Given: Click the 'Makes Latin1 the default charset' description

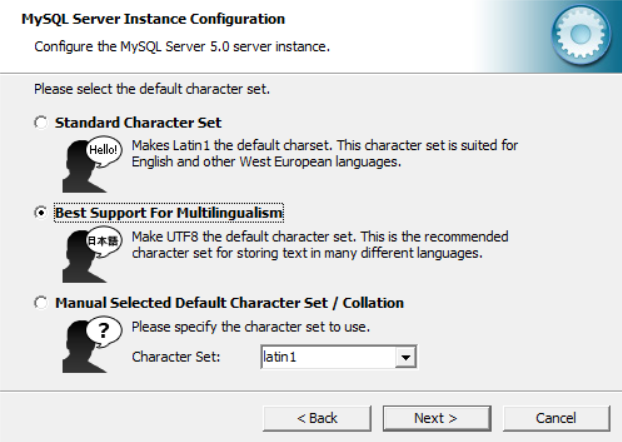Looking at the screenshot, I should [x=324, y=154].
